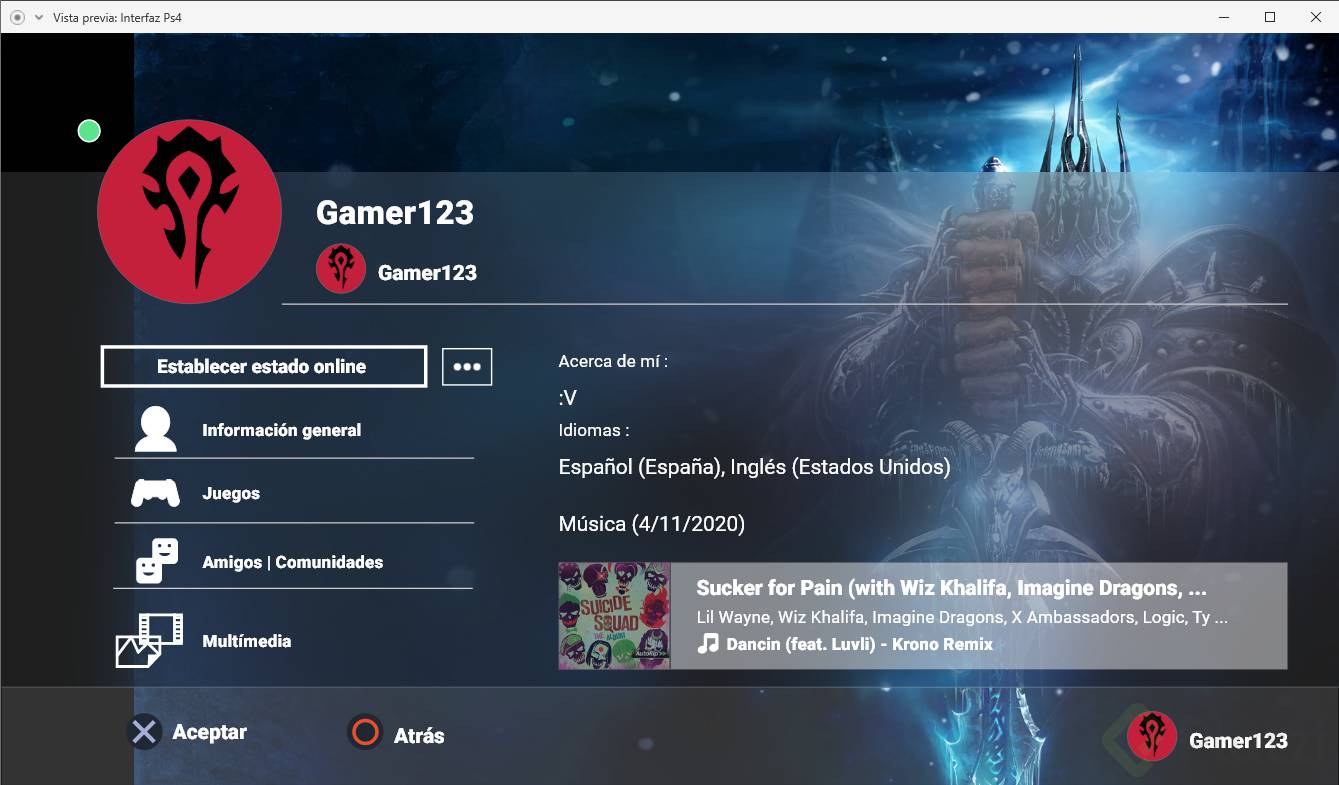The height and width of the screenshot is (785, 1339).
Task: Click the X cross icon beside Aceptar
Action: [x=144, y=732]
